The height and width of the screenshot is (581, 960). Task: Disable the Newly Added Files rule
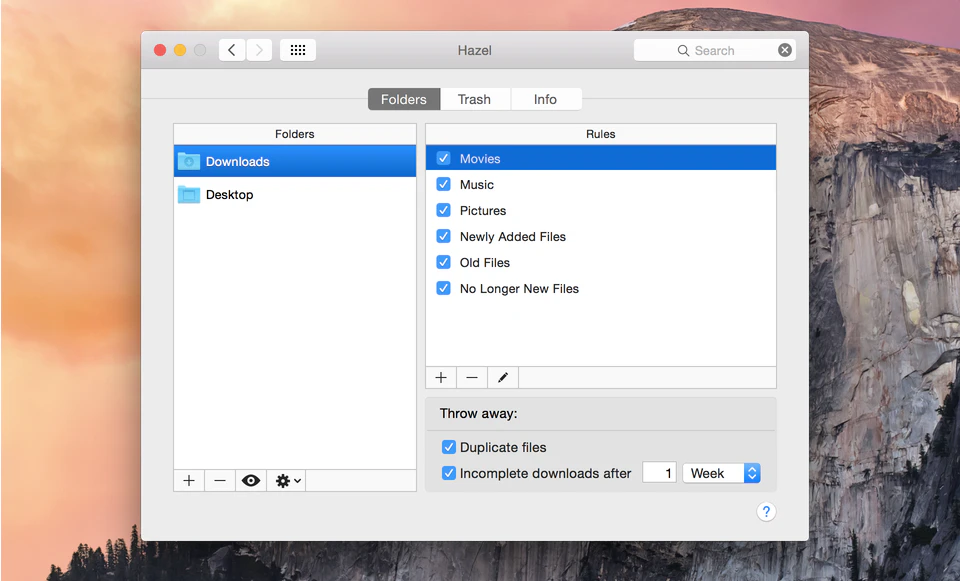443,236
